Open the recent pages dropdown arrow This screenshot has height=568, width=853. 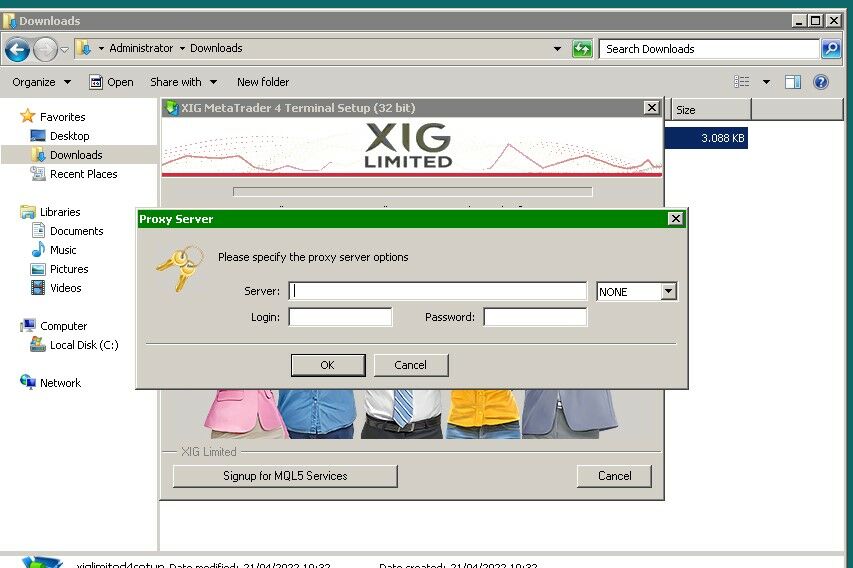tap(64, 50)
